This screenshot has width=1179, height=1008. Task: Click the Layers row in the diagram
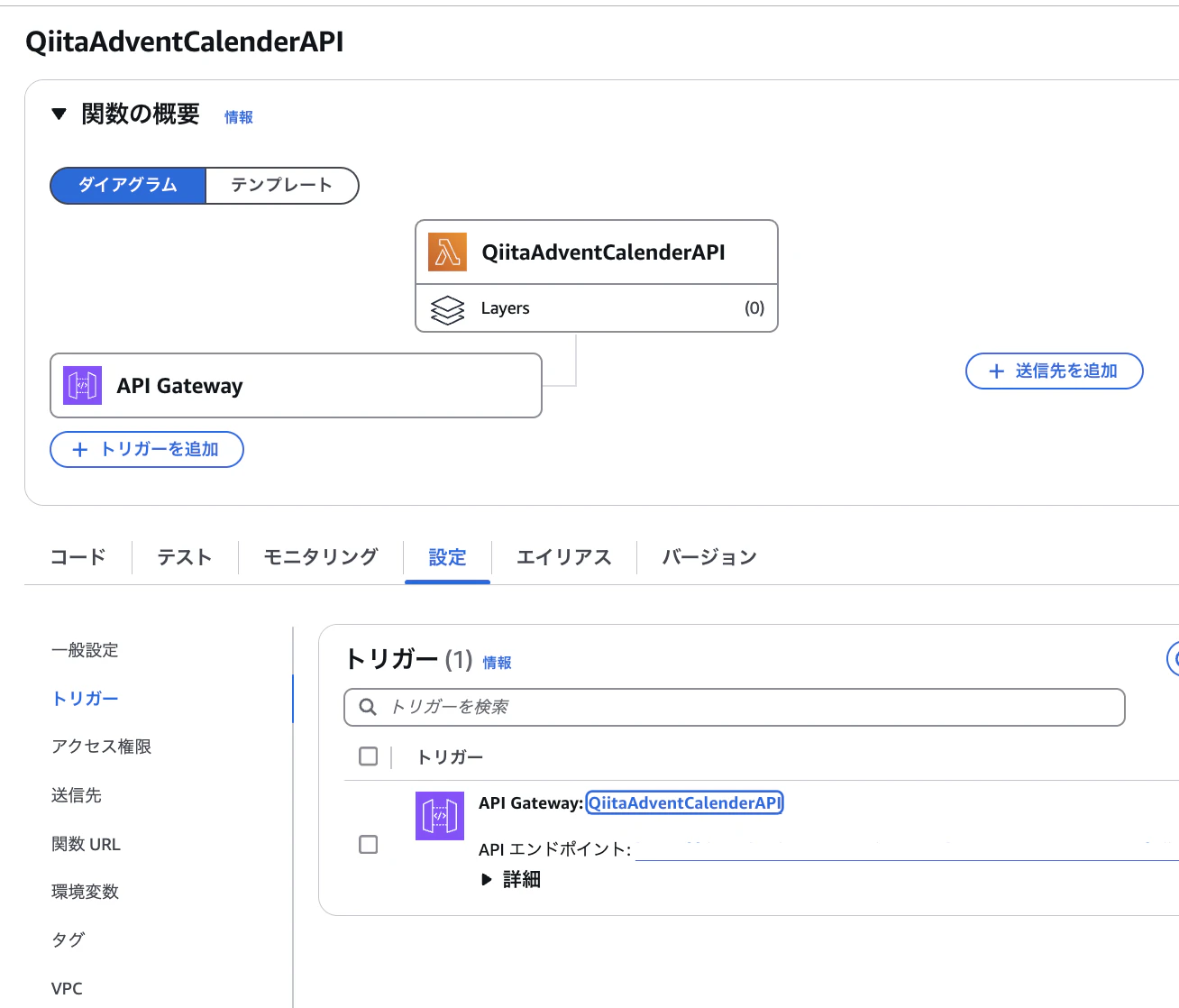pyautogui.click(x=597, y=308)
